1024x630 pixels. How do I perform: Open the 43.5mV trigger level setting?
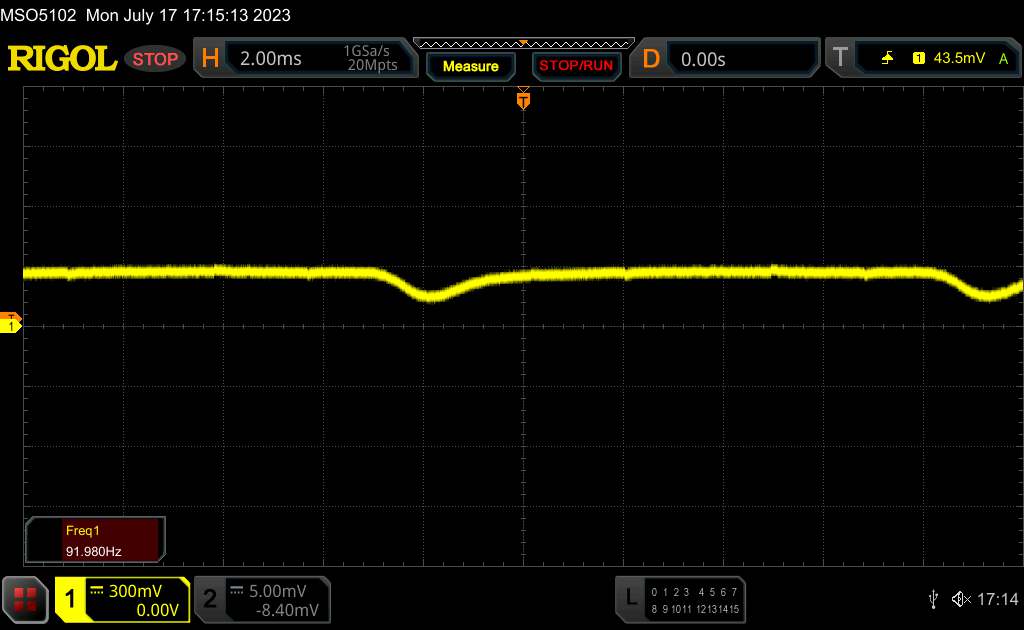pyautogui.click(x=957, y=59)
